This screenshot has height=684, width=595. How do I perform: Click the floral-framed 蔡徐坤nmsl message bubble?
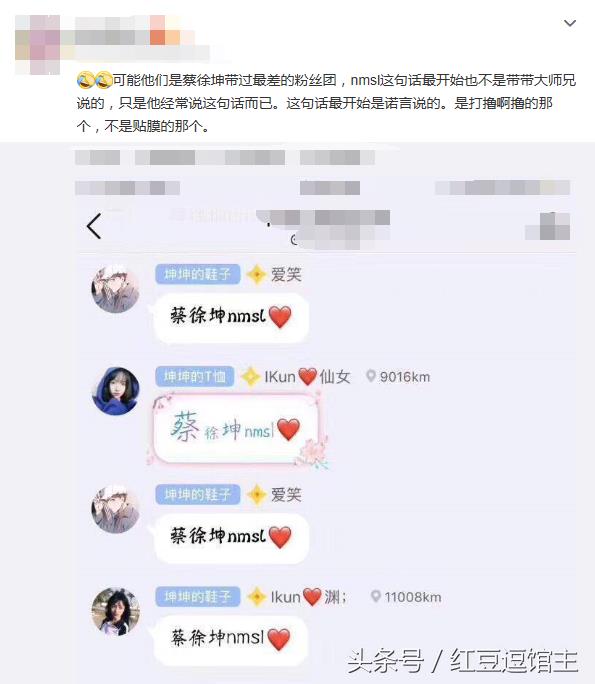(x=236, y=429)
